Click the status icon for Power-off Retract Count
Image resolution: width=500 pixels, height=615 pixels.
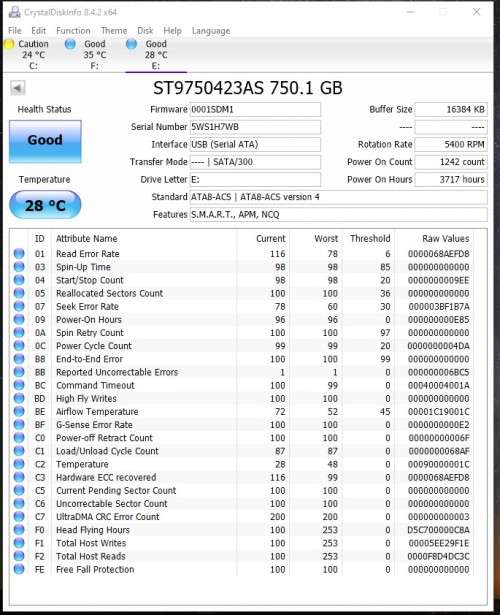point(19,438)
